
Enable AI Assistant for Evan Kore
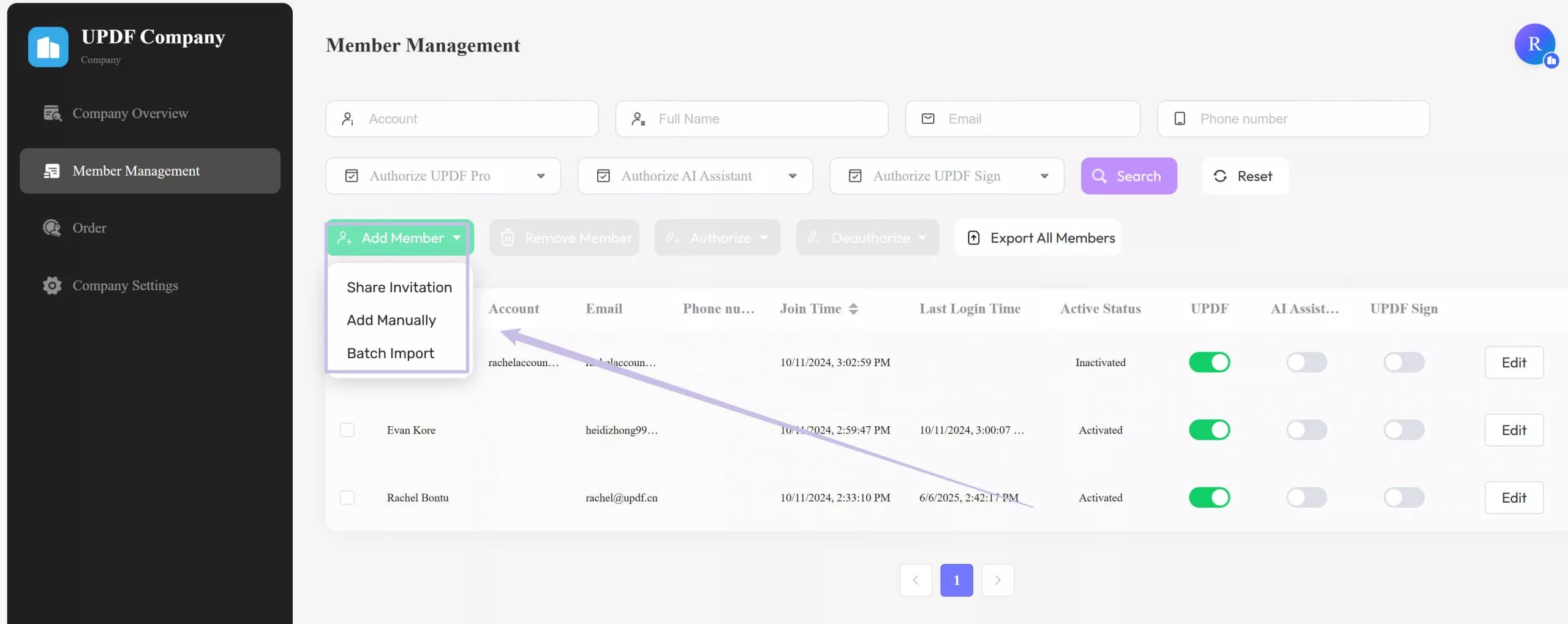(x=1306, y=430)
